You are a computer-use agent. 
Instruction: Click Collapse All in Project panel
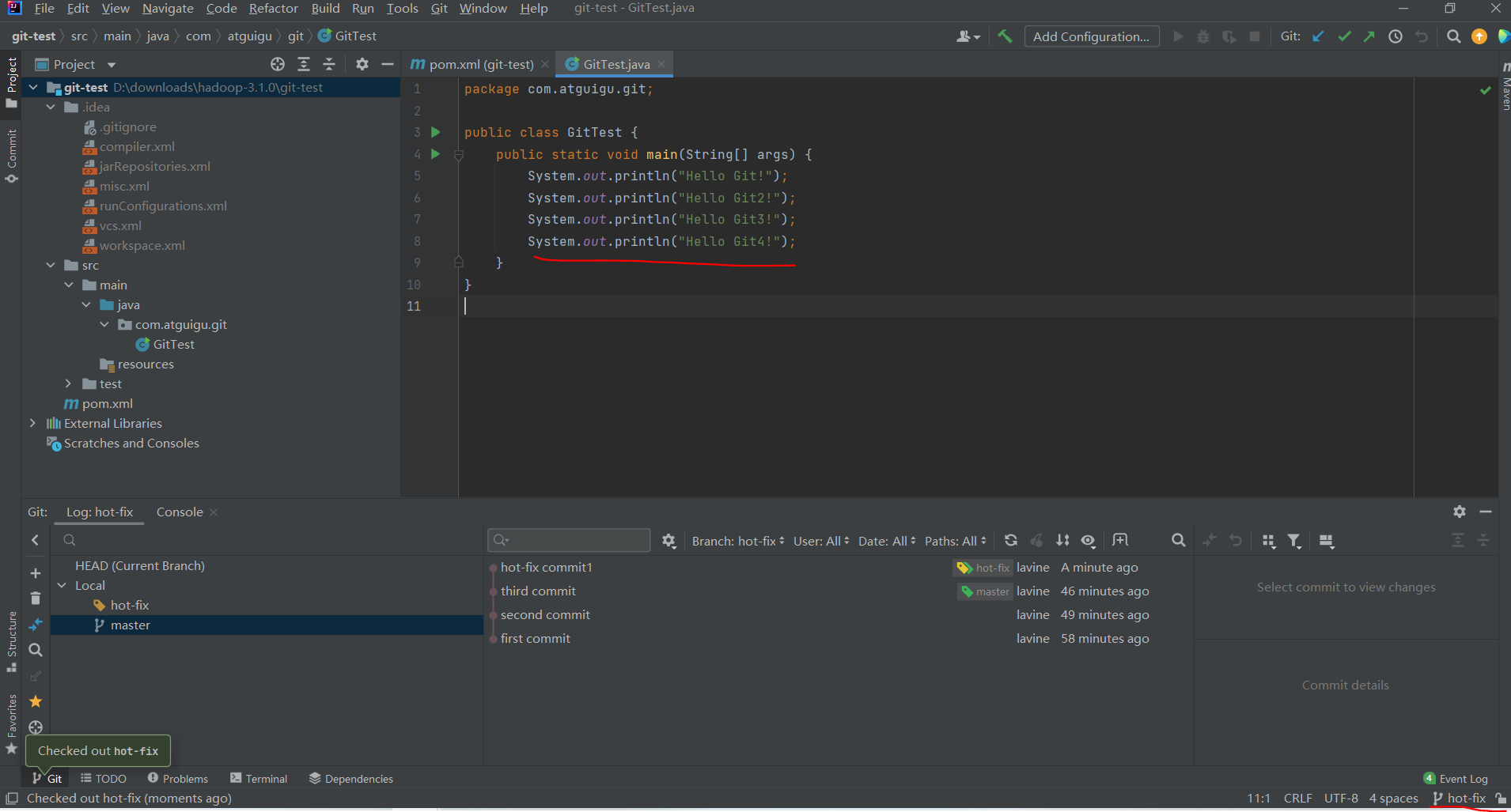[x=330, y=64]
